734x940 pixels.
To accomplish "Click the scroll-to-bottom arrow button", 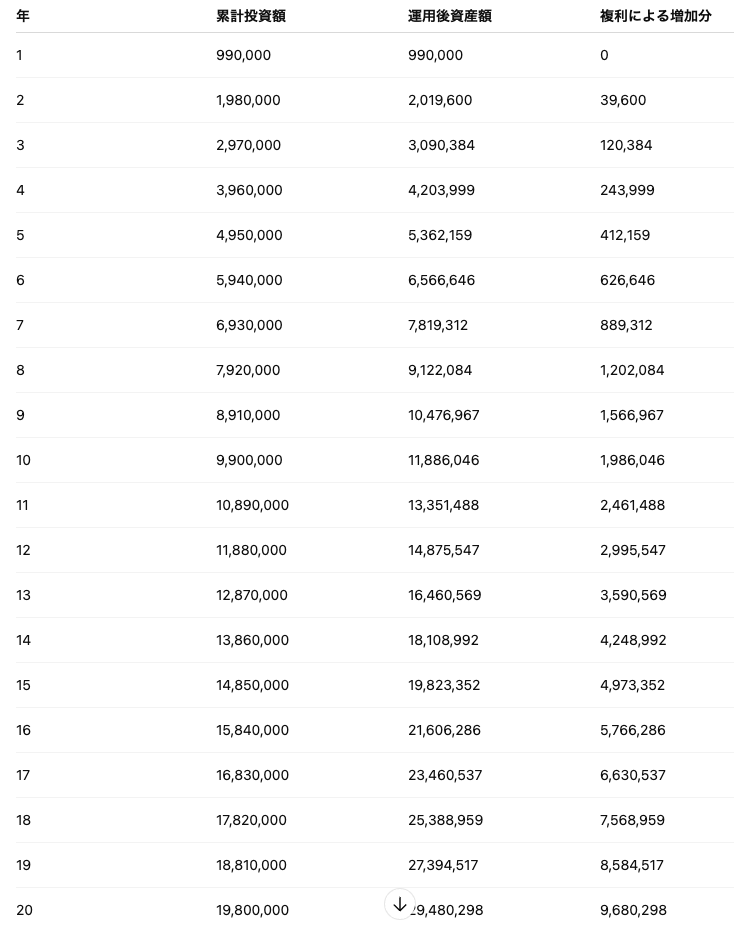I will tap(400, 904).
